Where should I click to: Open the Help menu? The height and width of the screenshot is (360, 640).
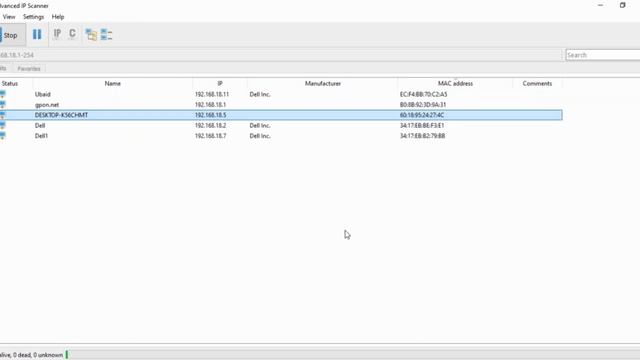[x=58, y=17]
